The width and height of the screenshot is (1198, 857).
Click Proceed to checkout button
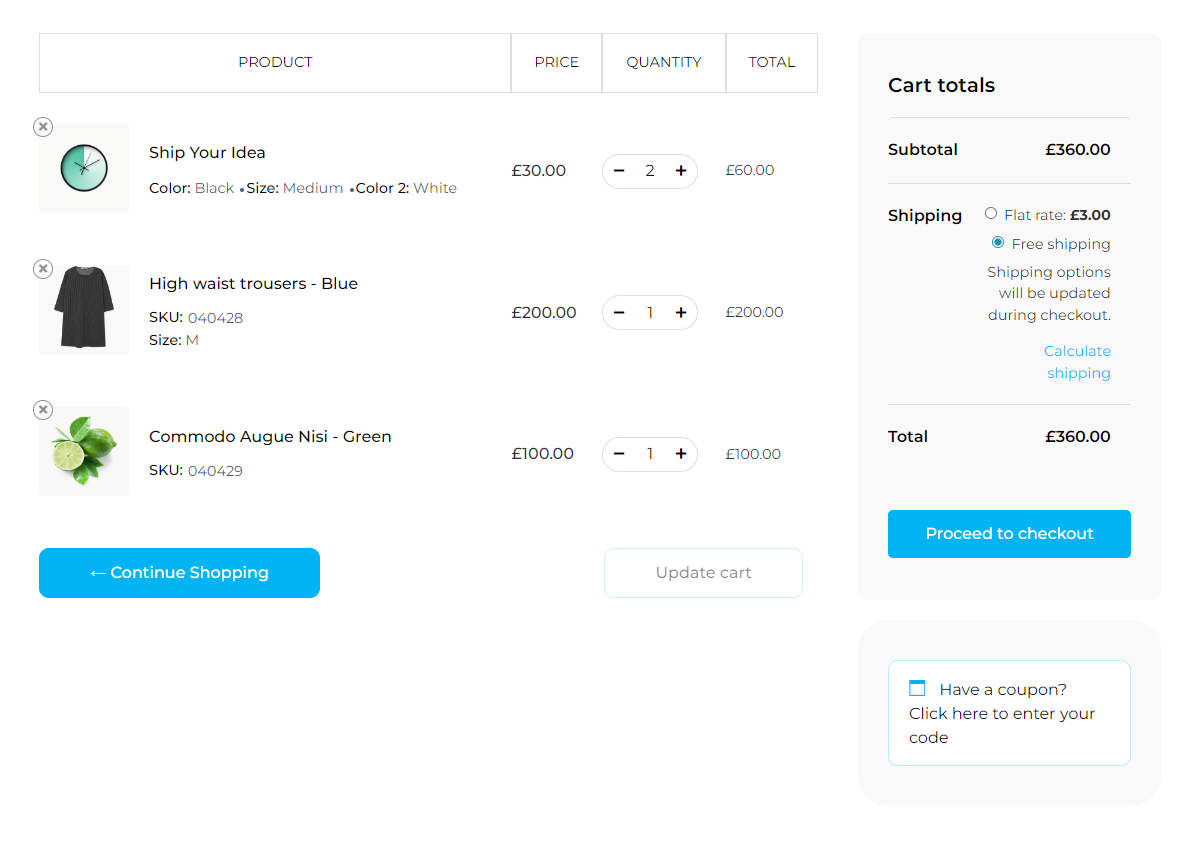tap(1009, 534)
